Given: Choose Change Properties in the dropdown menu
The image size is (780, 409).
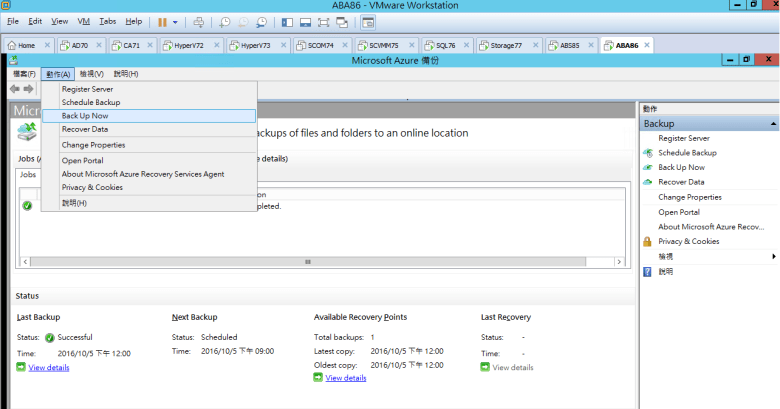Looking at the screenshot, I should 93,145.
